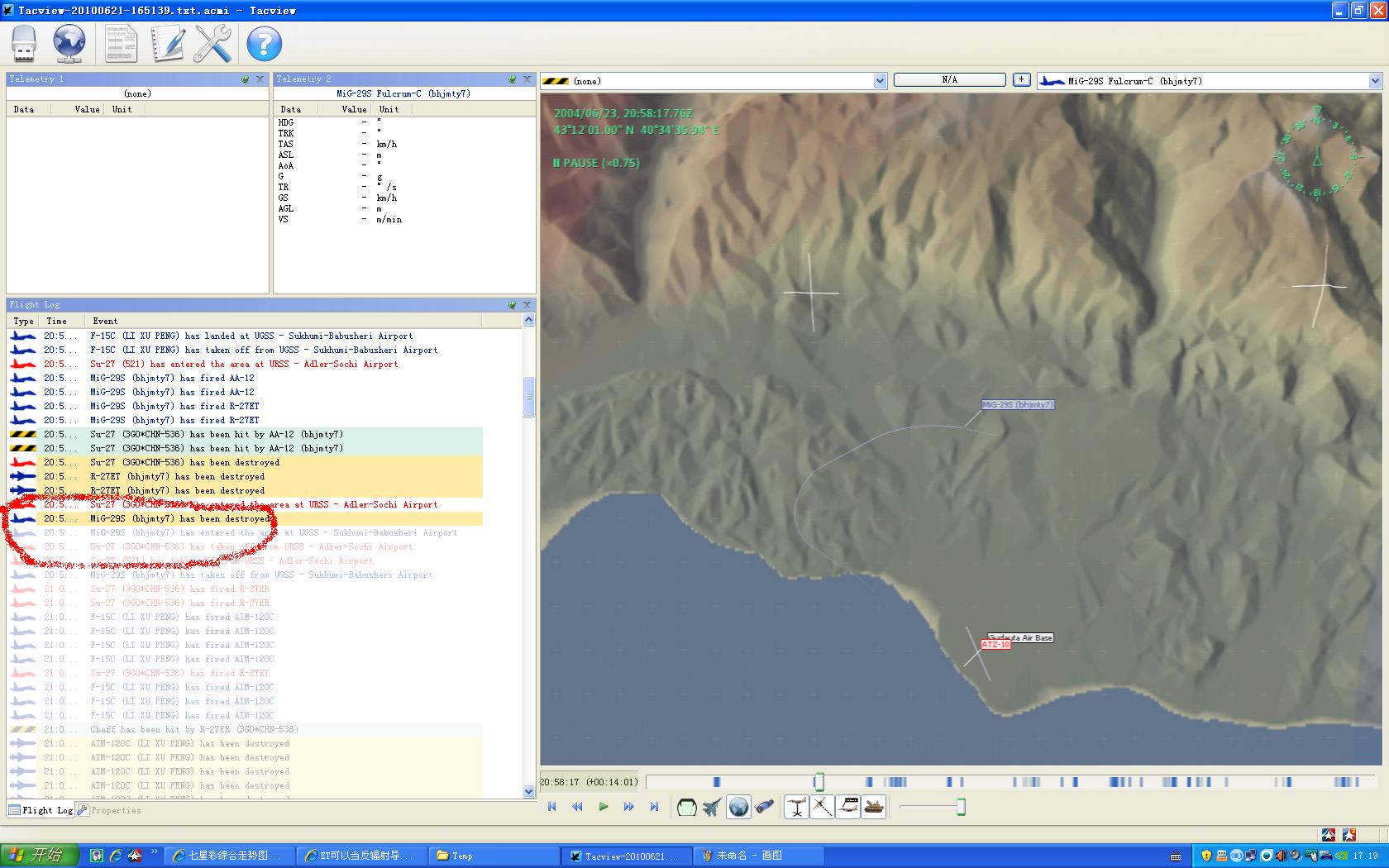The width and height of the screenshot is (1389, 868).
Task: Toggle the globe terrain view button
Action: click(738, 808)
